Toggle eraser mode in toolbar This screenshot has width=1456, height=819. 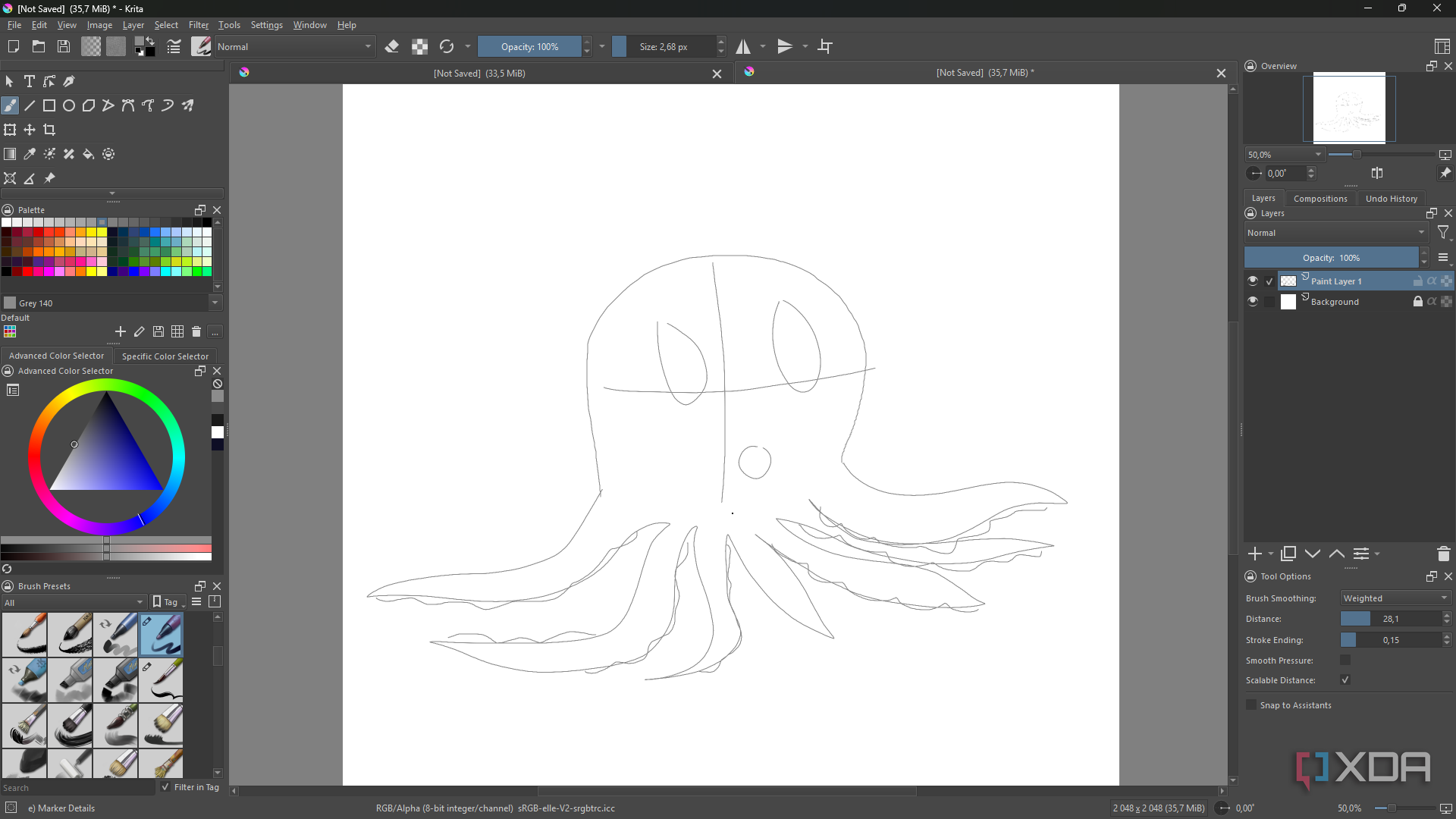point(392,47)
